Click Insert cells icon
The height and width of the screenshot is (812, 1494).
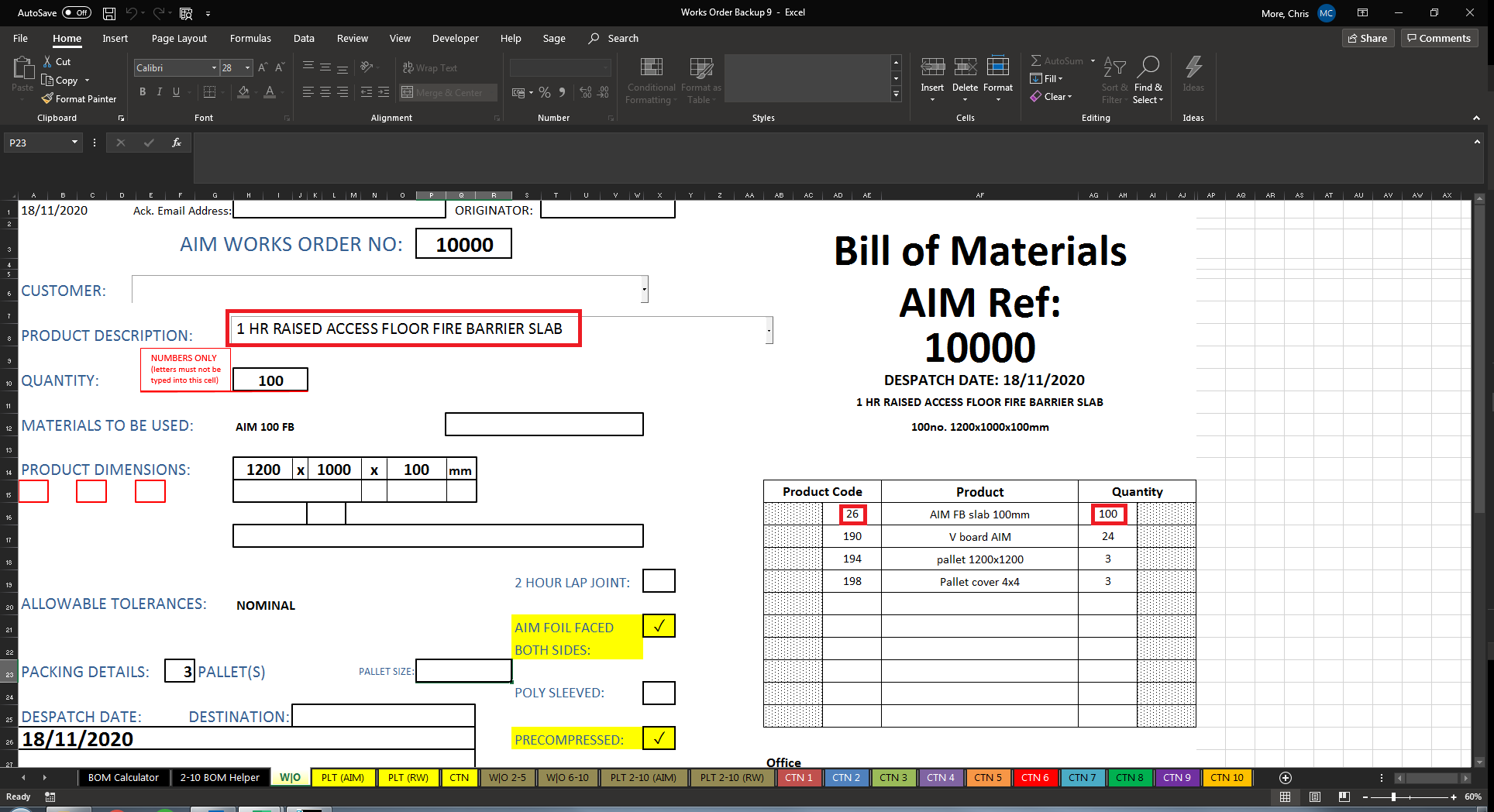point(932,67)
